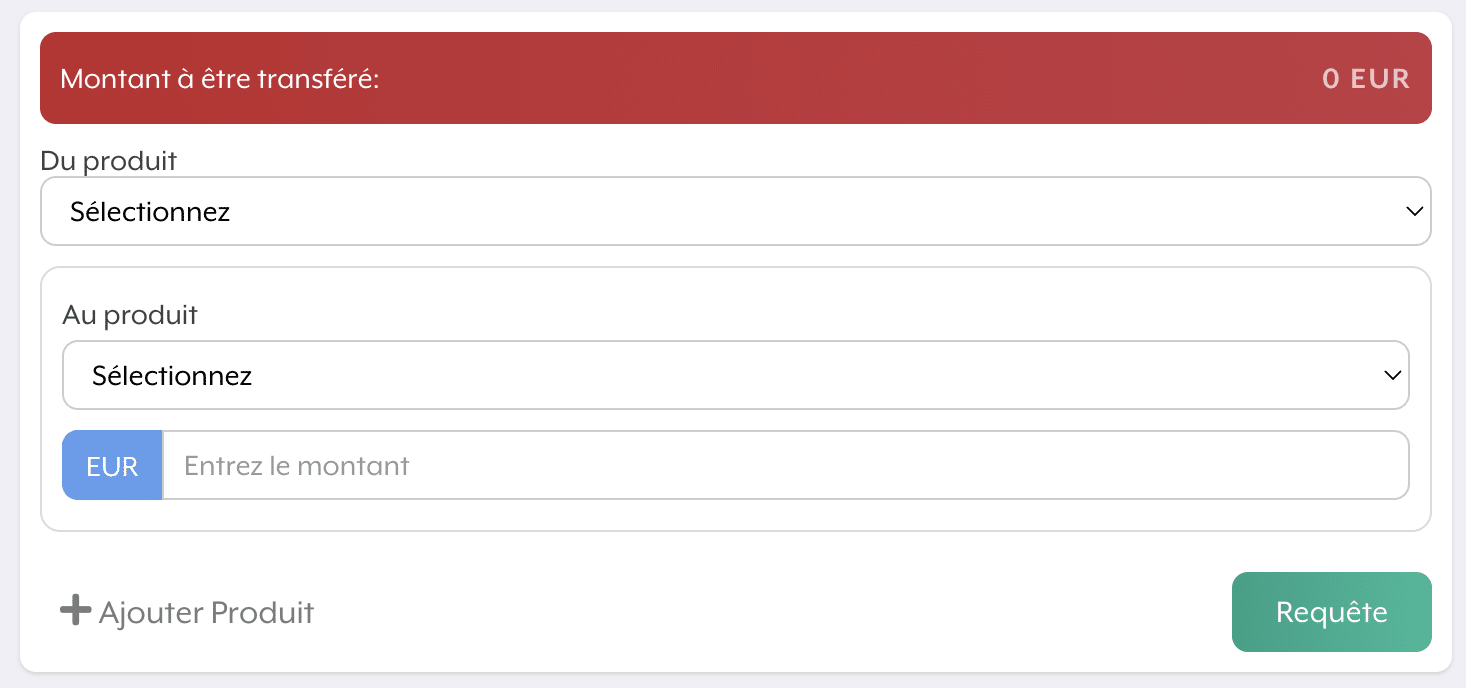The width and height of the screenshot is (1466, 688).
Task: Click the Au produit label
Action: [130, 315]
